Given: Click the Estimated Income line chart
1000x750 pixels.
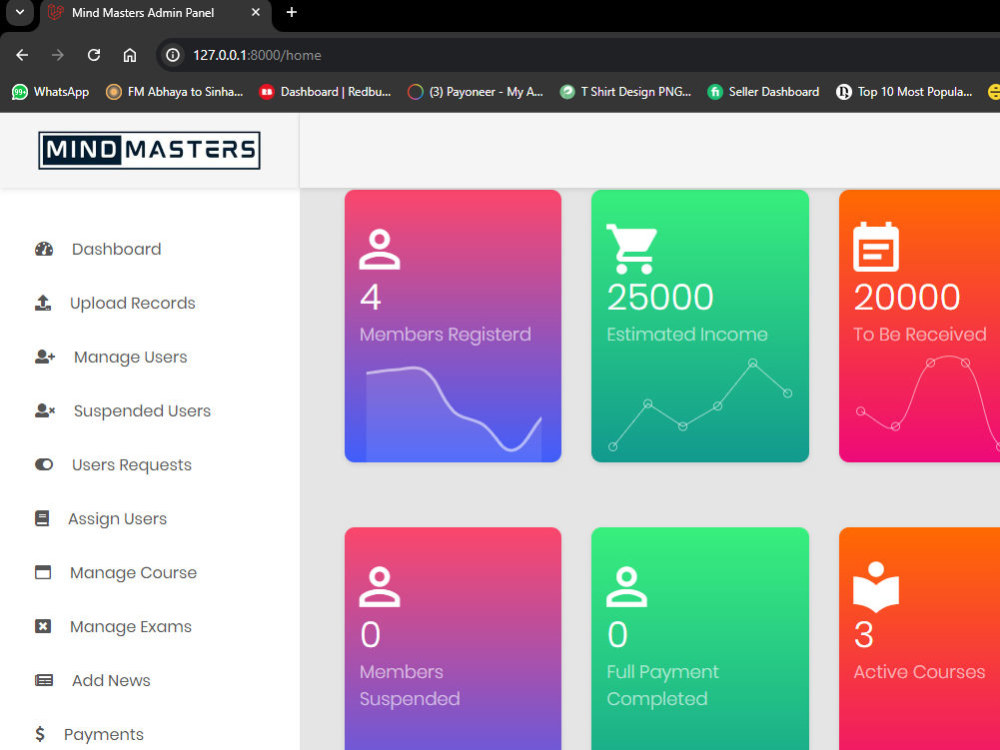Looking at the screenshot, I should tap(700, 404).
